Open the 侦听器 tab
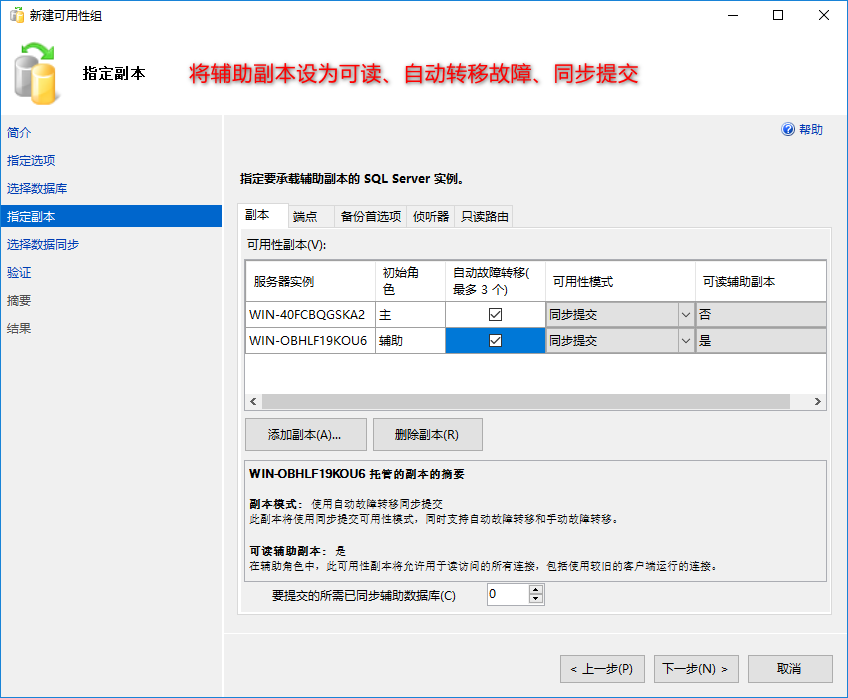The width and height of the screenshot is (848, 698). pos(431,217)
